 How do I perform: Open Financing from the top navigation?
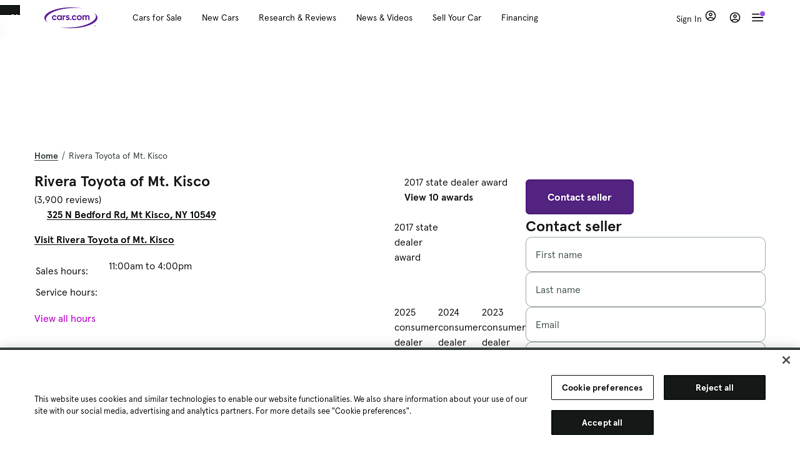[x=519, y=18]
